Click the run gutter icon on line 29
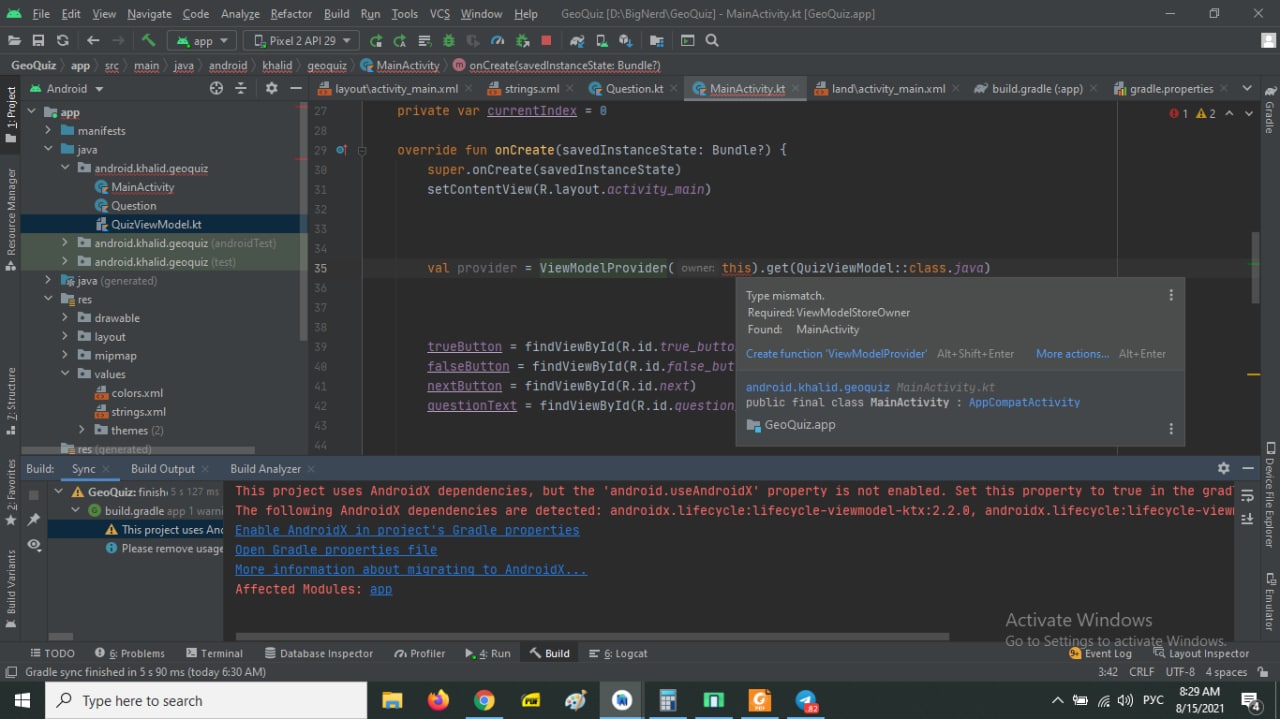Screen dimensions: 1280x719 [342, 150]
